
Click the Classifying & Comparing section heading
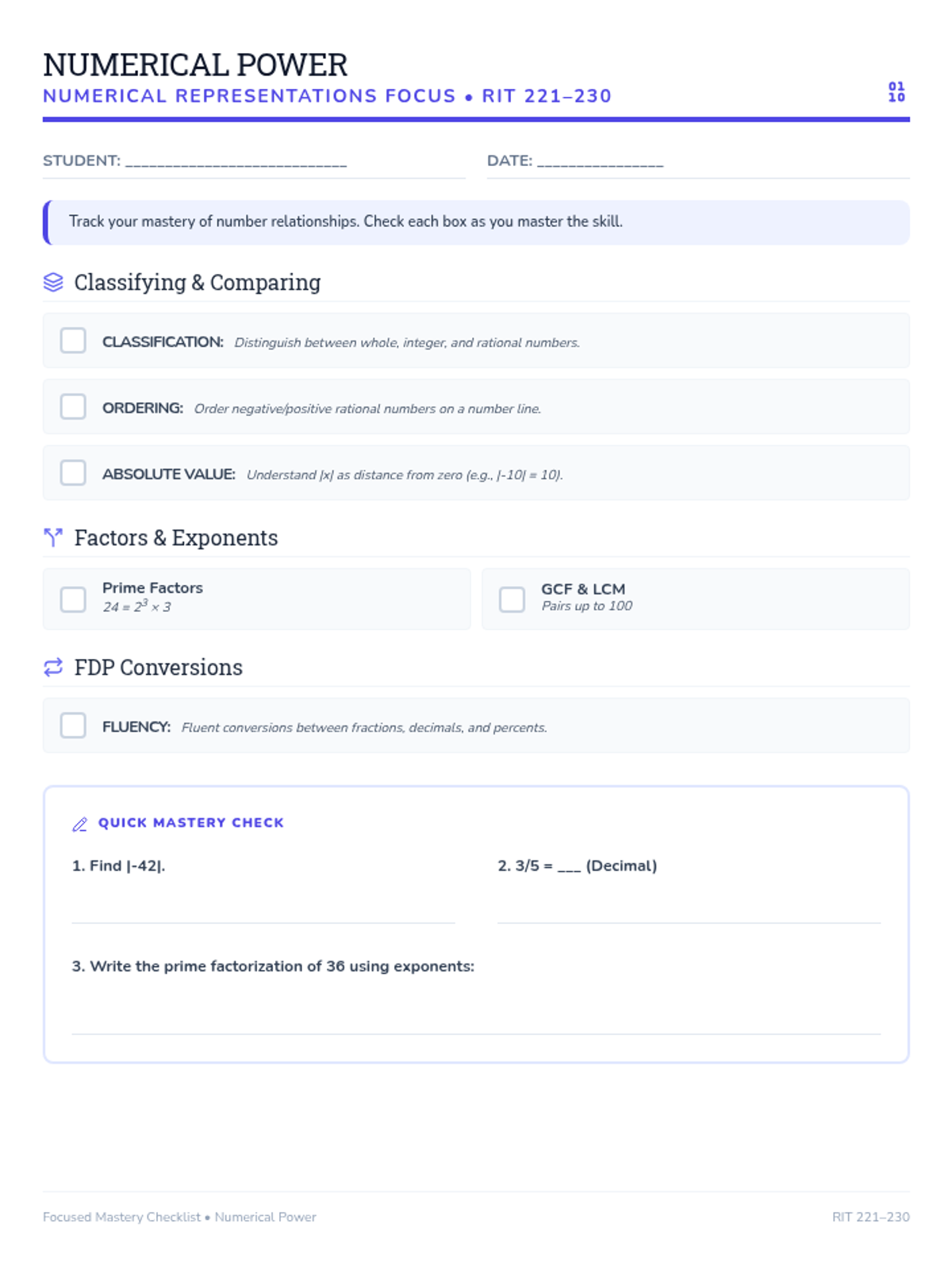(197, 283)
